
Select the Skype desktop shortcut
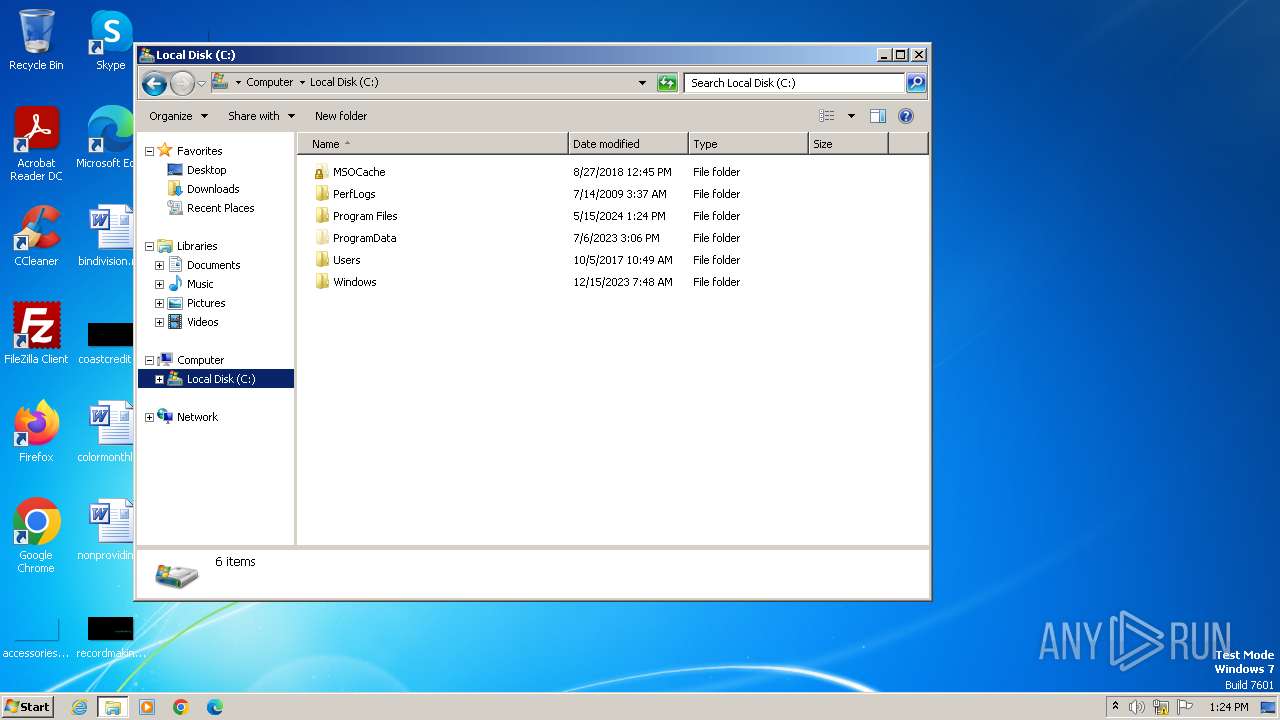[110, 41]
